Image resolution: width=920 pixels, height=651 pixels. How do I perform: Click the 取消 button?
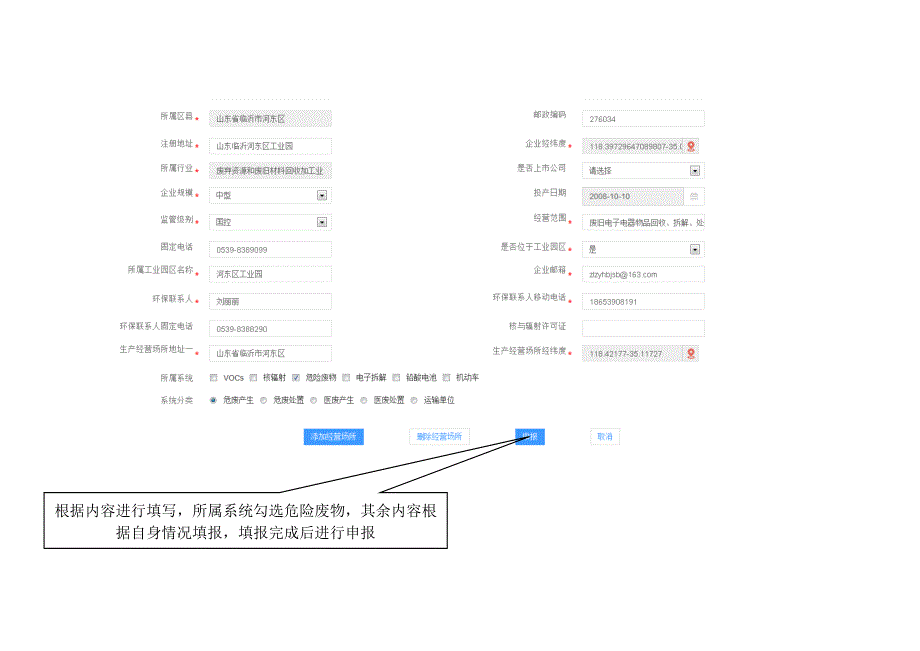pos(605,437)
